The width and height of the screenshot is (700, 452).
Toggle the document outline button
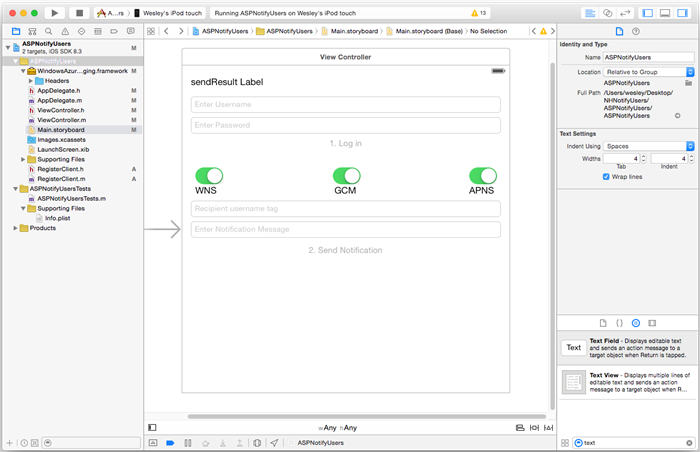click(x=152, y=427)
